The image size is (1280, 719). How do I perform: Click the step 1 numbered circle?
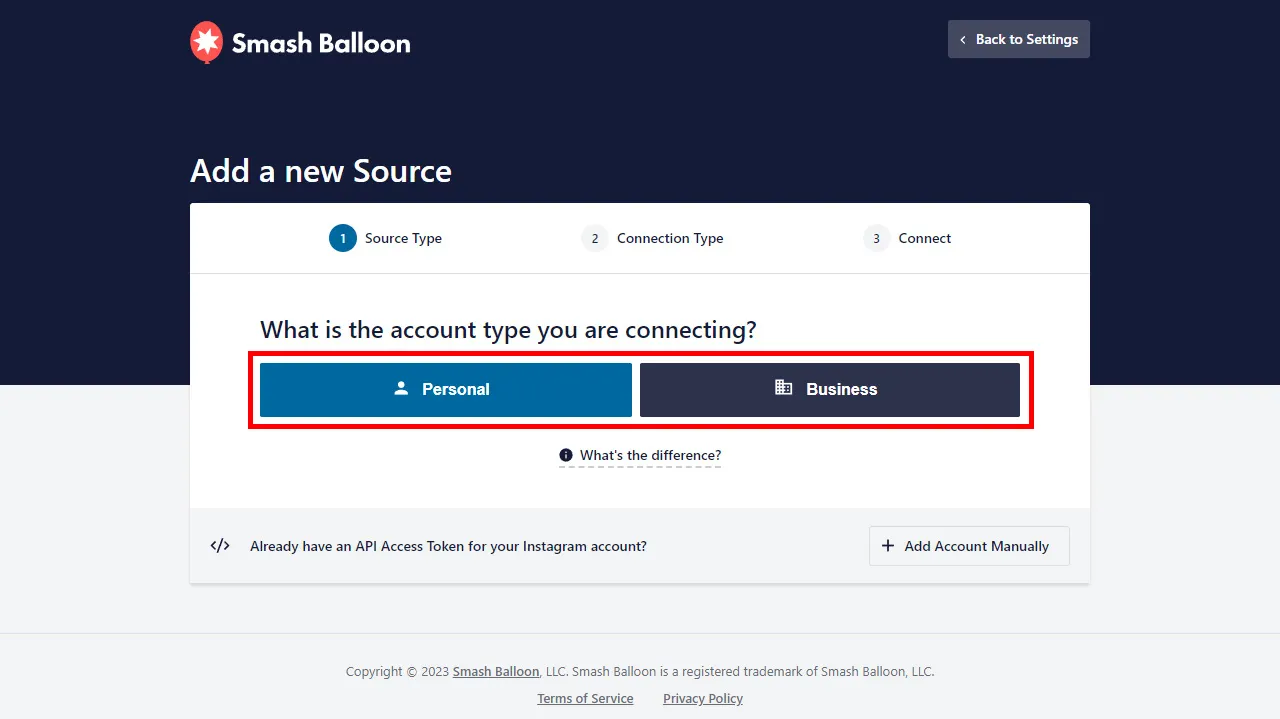click(343, 238)
